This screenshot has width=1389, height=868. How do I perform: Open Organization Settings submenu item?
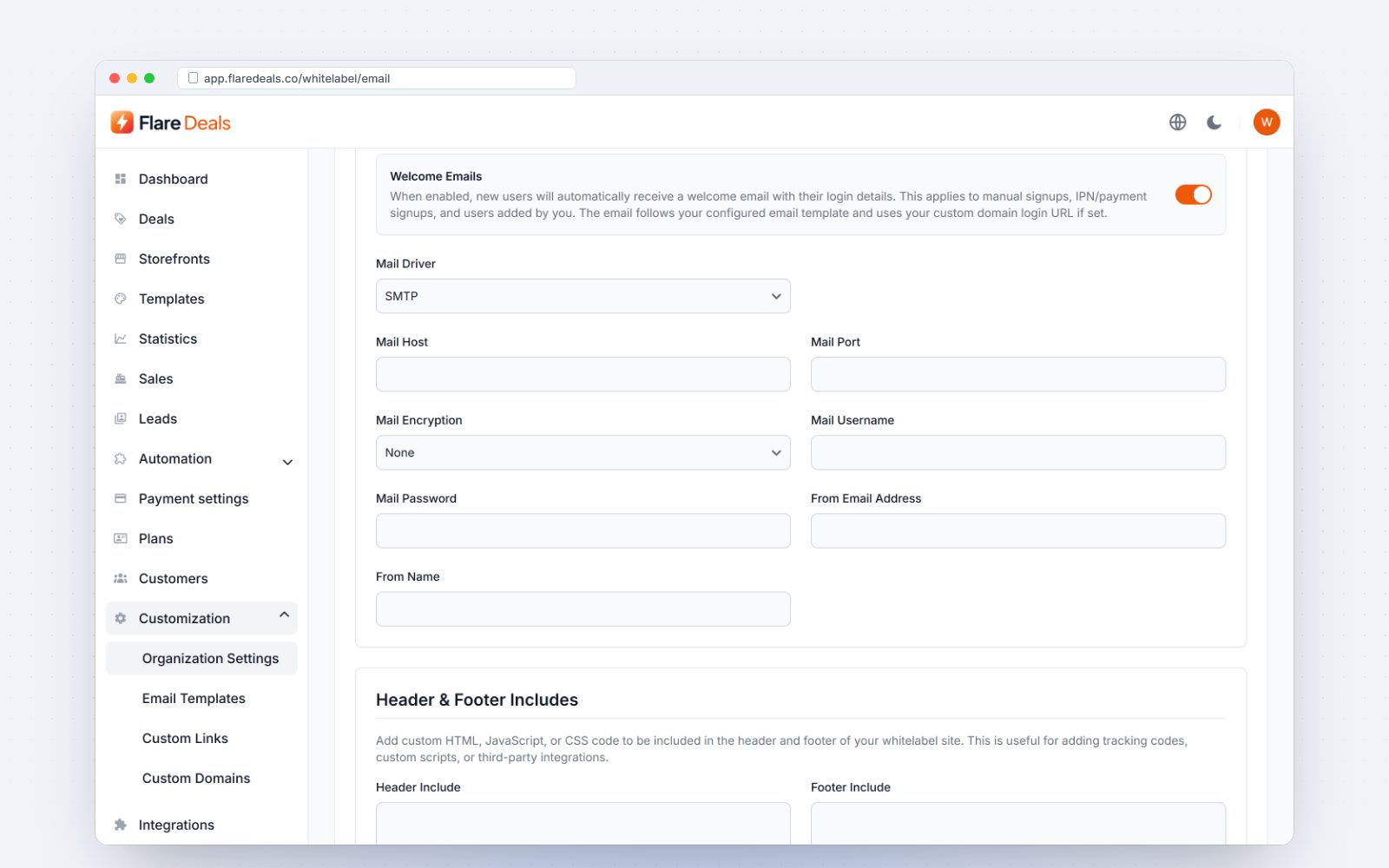201,658
